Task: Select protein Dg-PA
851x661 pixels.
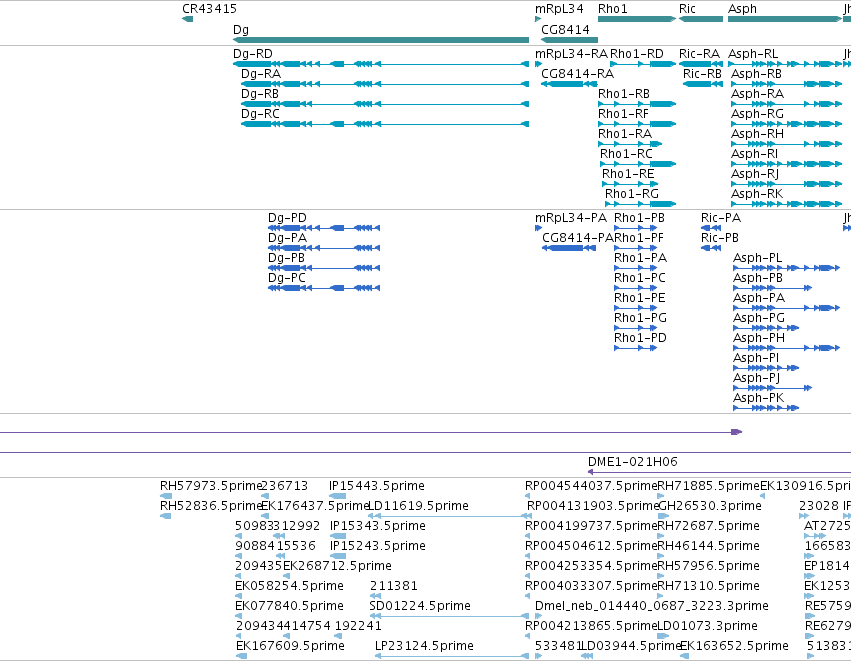Action: [x=324, y=248]
